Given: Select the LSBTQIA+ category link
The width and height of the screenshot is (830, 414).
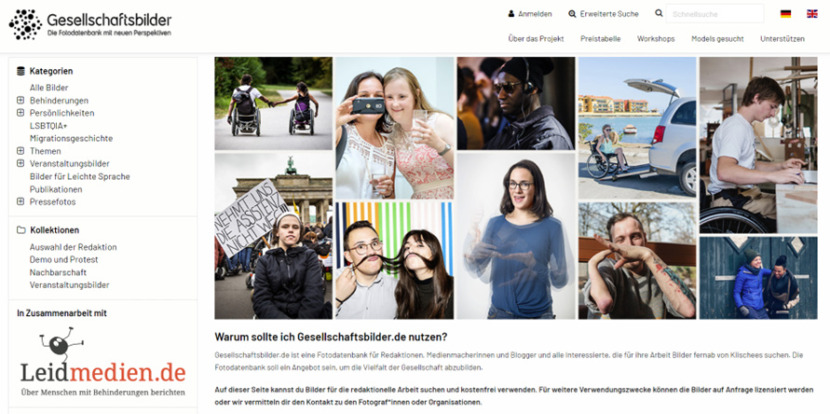Looking at the screenshot, I should (48, 125).
